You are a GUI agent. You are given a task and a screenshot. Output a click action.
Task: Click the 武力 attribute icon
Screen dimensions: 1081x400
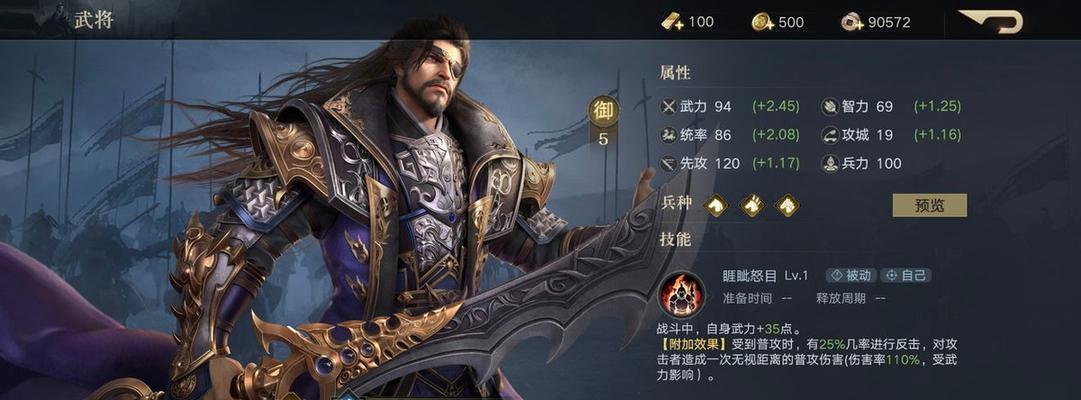pos(669,106)
